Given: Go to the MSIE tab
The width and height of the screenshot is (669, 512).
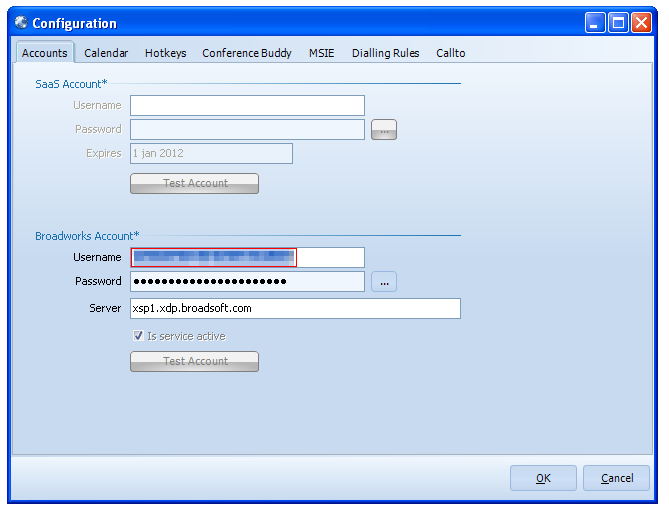Looking at the screenshot, I should (321, 53).
